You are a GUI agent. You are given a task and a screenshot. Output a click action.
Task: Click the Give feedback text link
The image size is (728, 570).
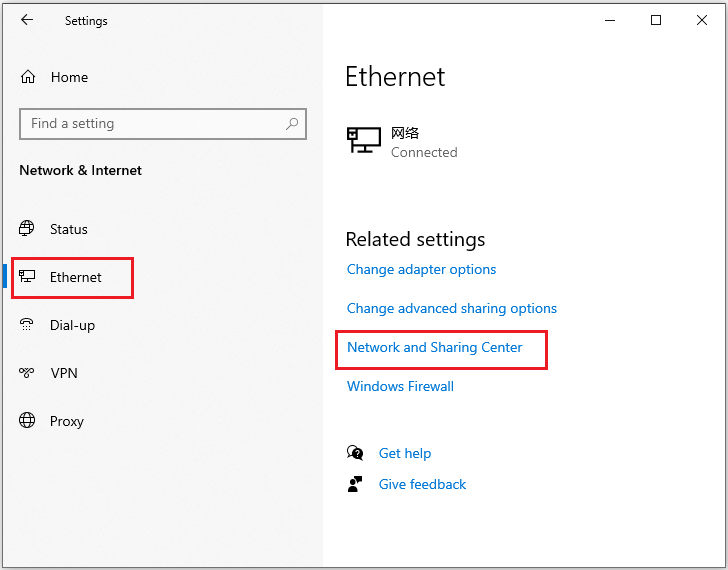coord(422,484)
